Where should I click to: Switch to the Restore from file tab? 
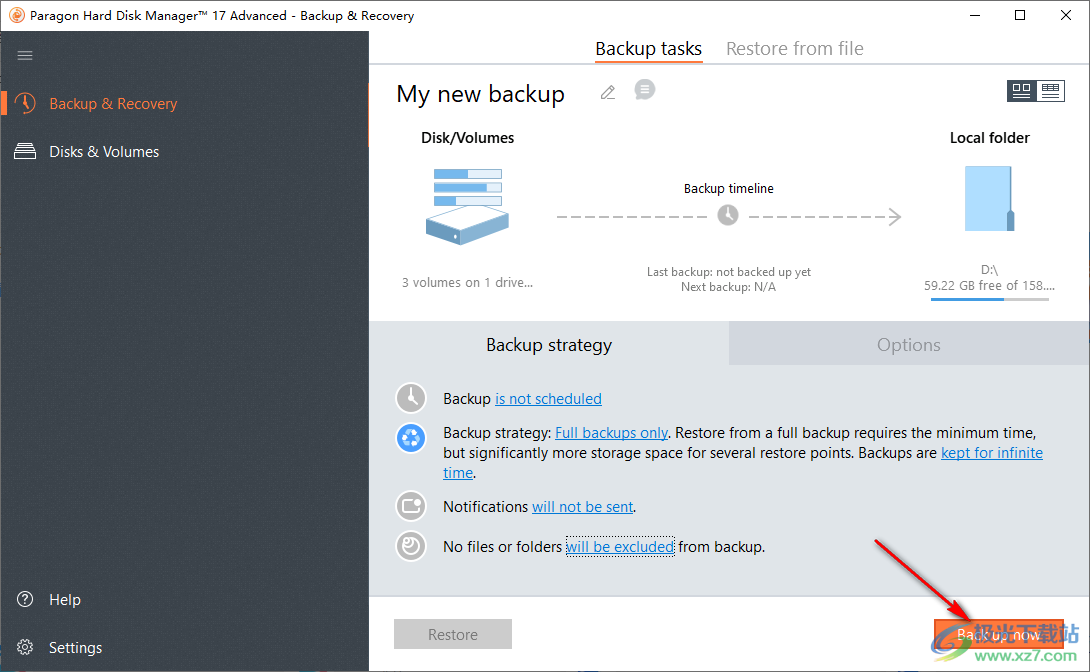tap(795, 49)
